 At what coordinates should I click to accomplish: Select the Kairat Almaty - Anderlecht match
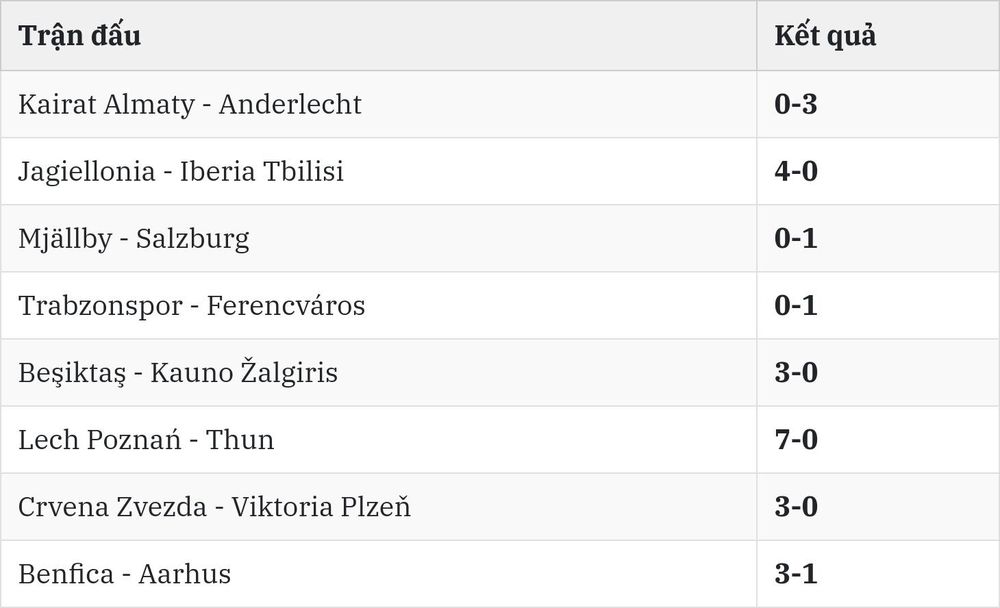pos(189,105)
